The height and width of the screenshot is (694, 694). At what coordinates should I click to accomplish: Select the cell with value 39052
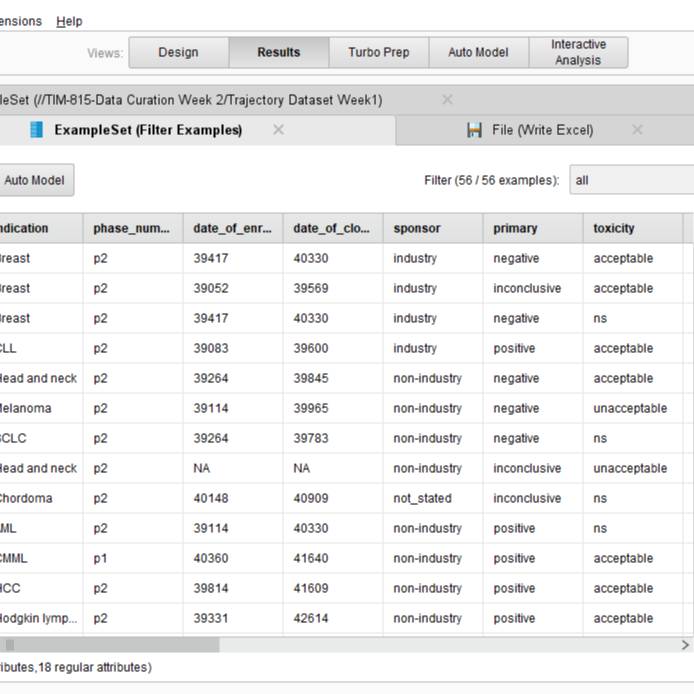click(x=233, y=288)
